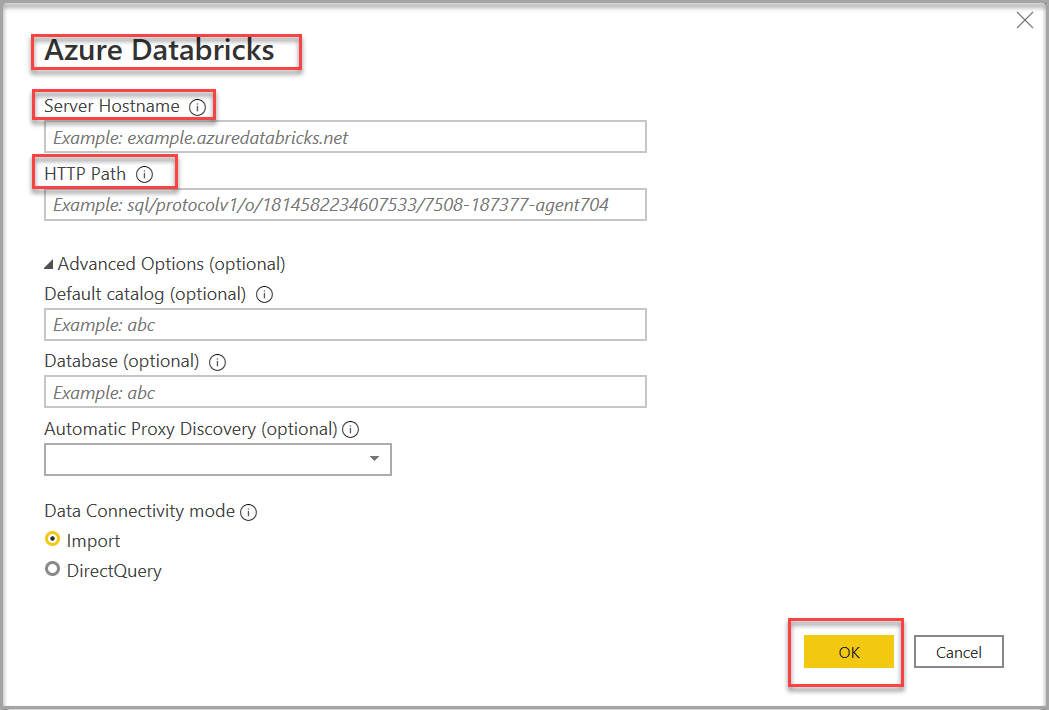Click the Automatic Proxy Discovery (optional) label
Viewport: 1049px width, 710px height.
[191, 429]
